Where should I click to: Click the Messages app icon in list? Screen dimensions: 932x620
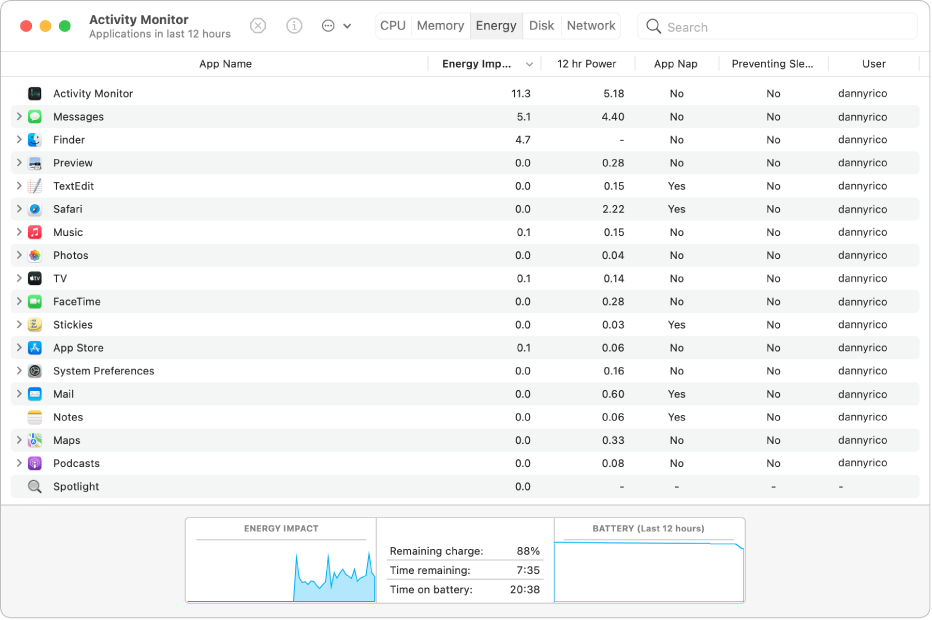tap(35, 117)
